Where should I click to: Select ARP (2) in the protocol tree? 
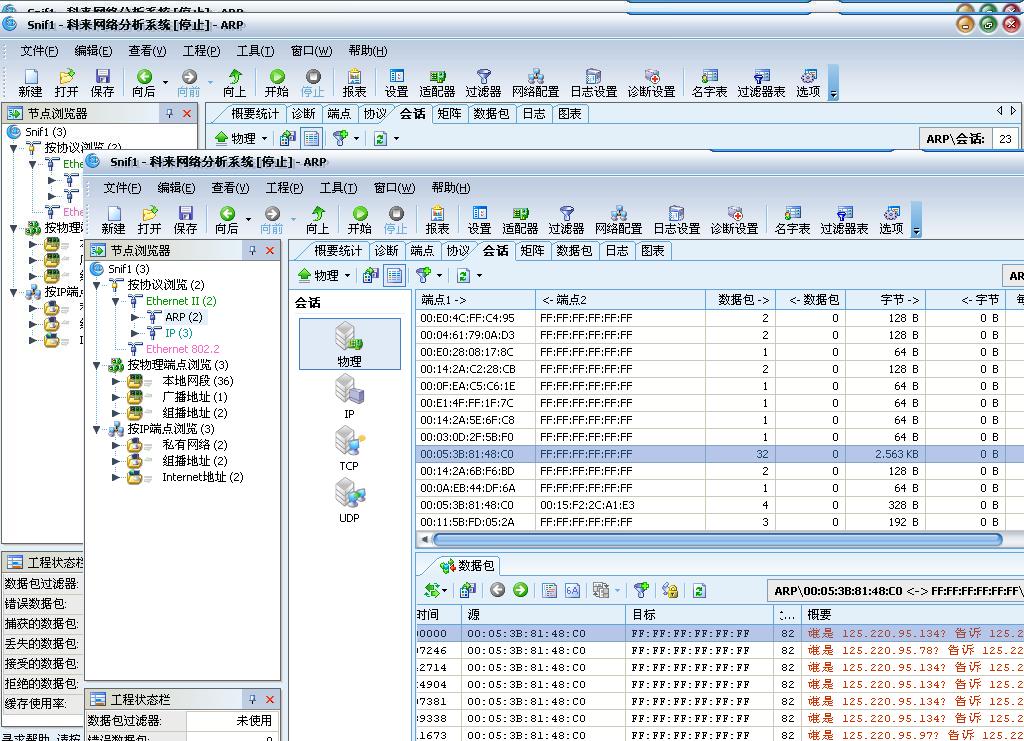183,317
